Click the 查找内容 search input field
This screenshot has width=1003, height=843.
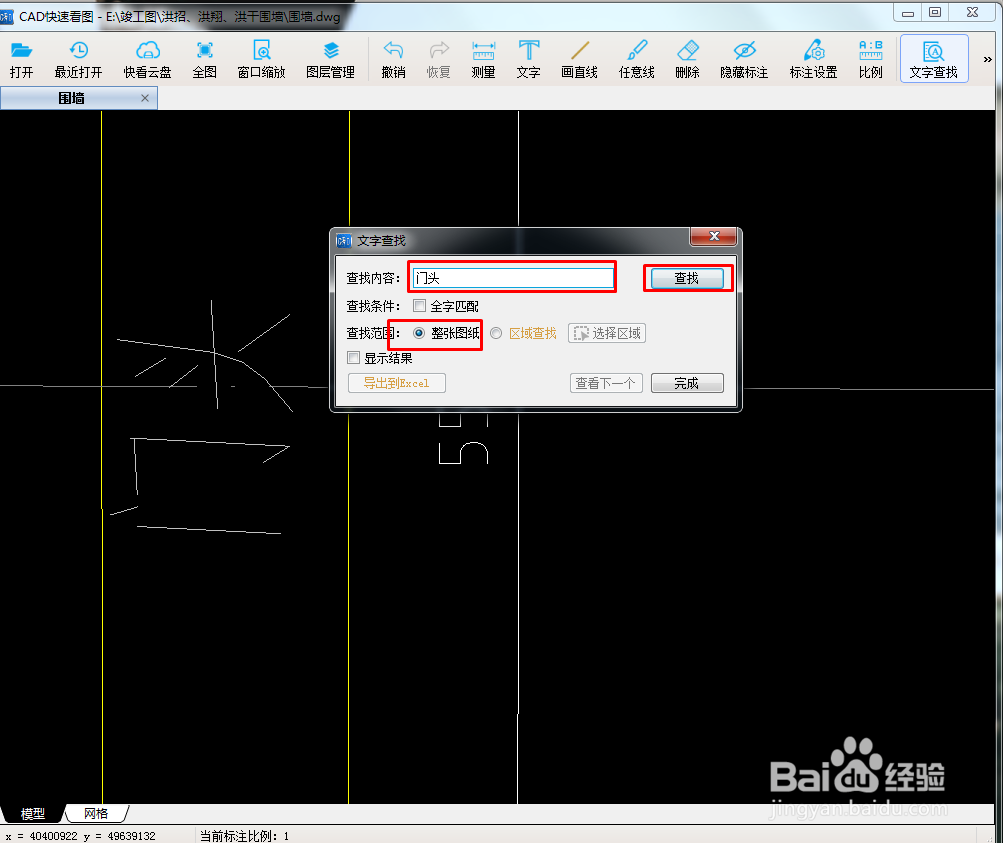513,278
